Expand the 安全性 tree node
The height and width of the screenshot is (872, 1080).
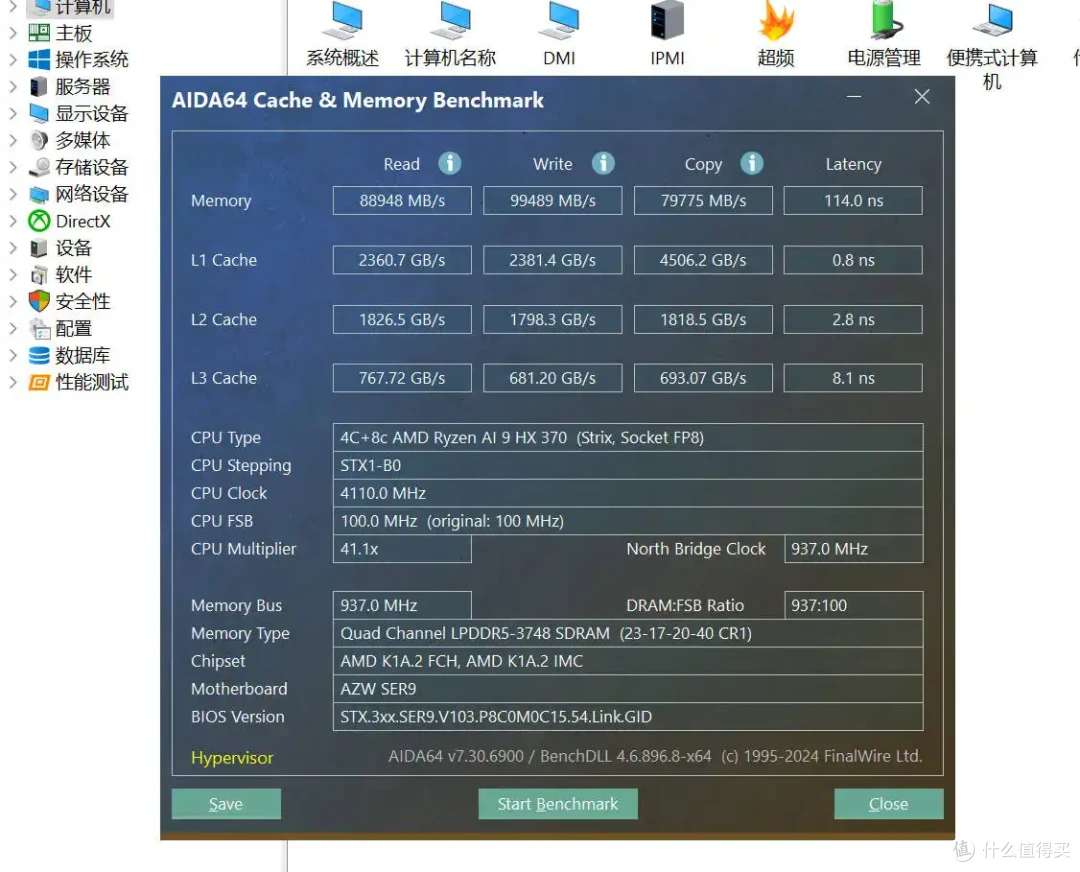click(12, 301)
